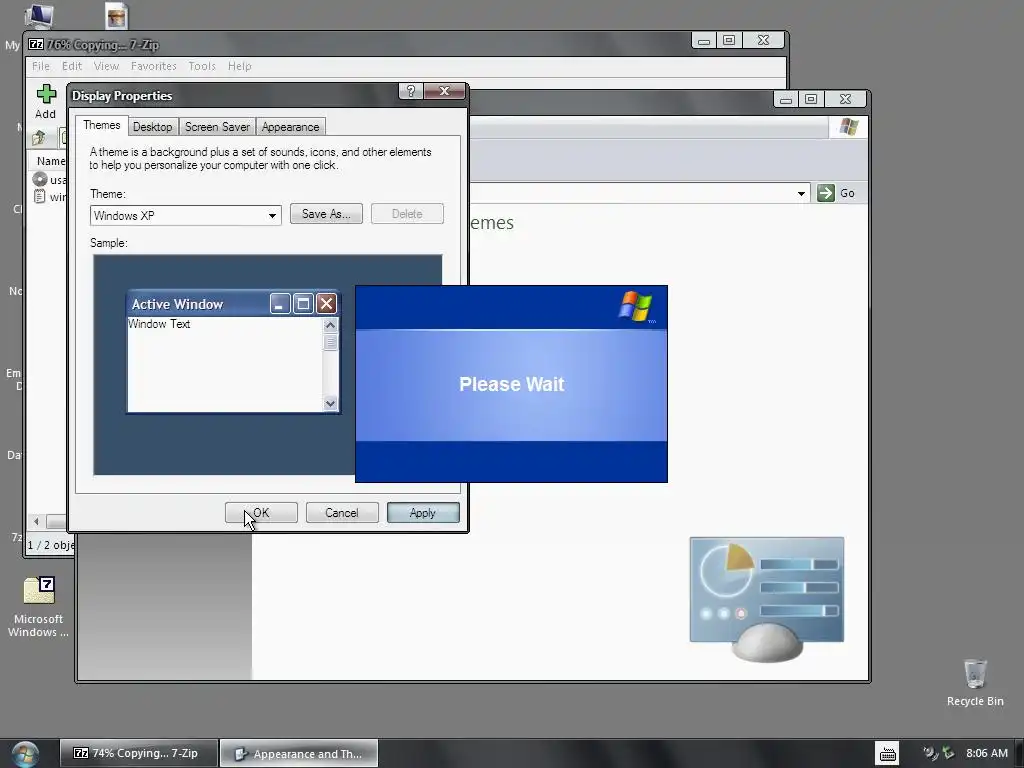
Task: Click the safely remove hardware tray icon
Action: click(x=948, y=753)
